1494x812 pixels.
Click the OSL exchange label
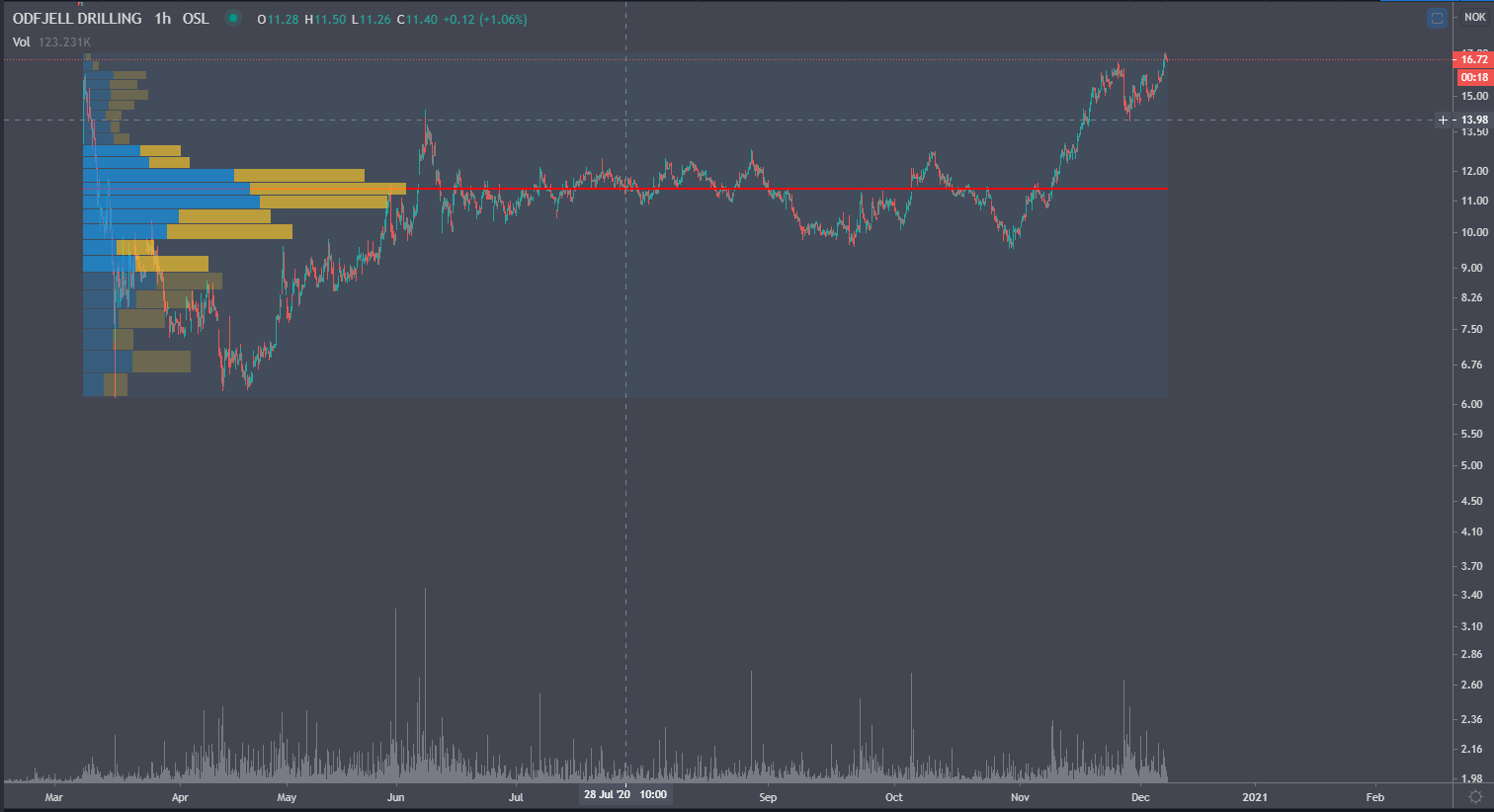point(196,19)
